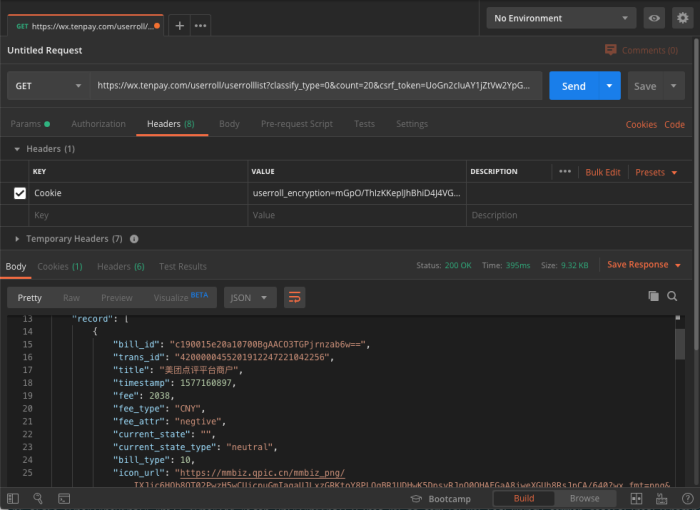
Task: Click Cookie header value field
Action: click(357, 193)
